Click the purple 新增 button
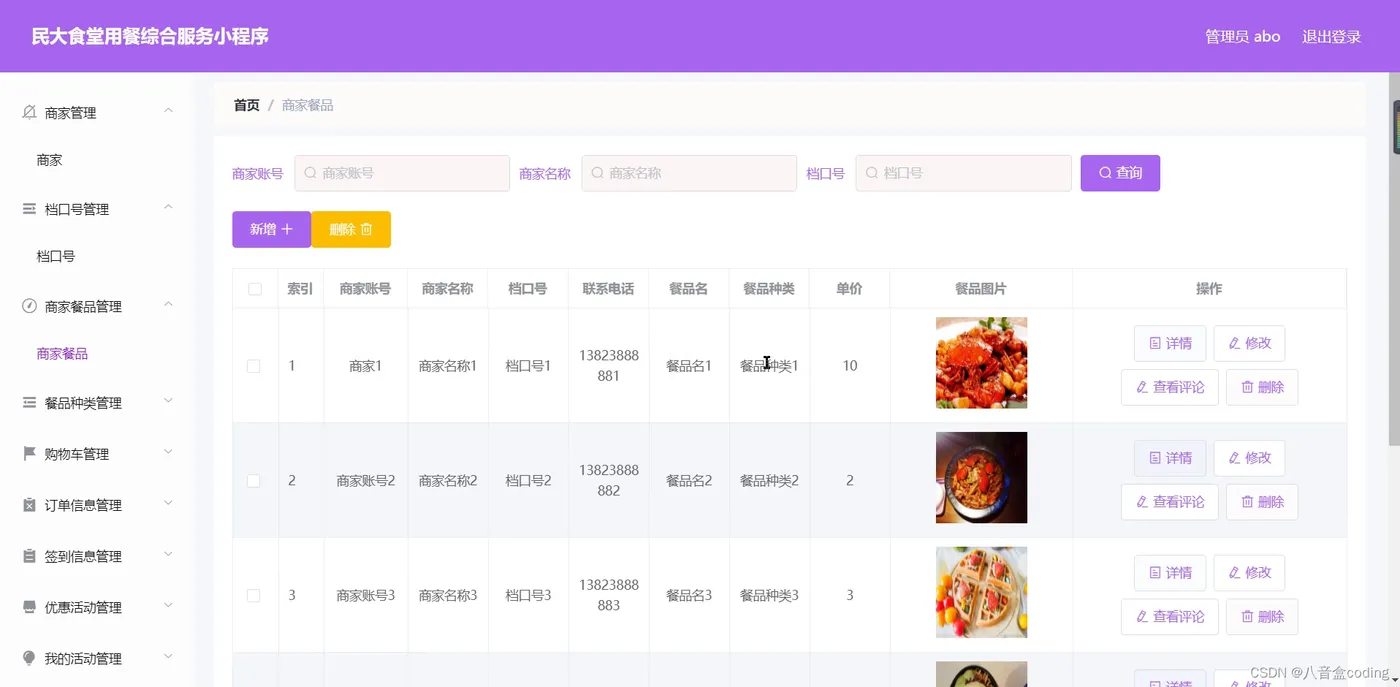Screen dimensions: 1400x687 point(271,229)
